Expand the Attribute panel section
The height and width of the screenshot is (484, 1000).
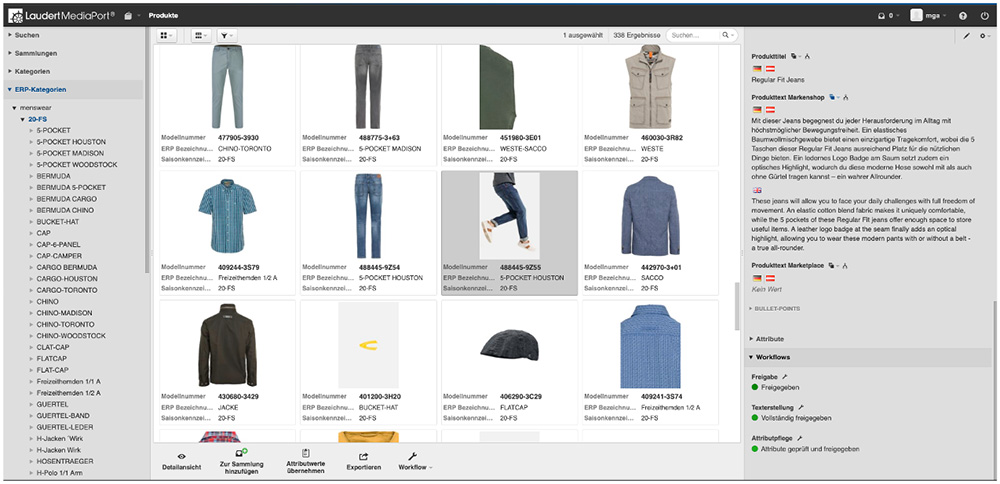[770, 339]
